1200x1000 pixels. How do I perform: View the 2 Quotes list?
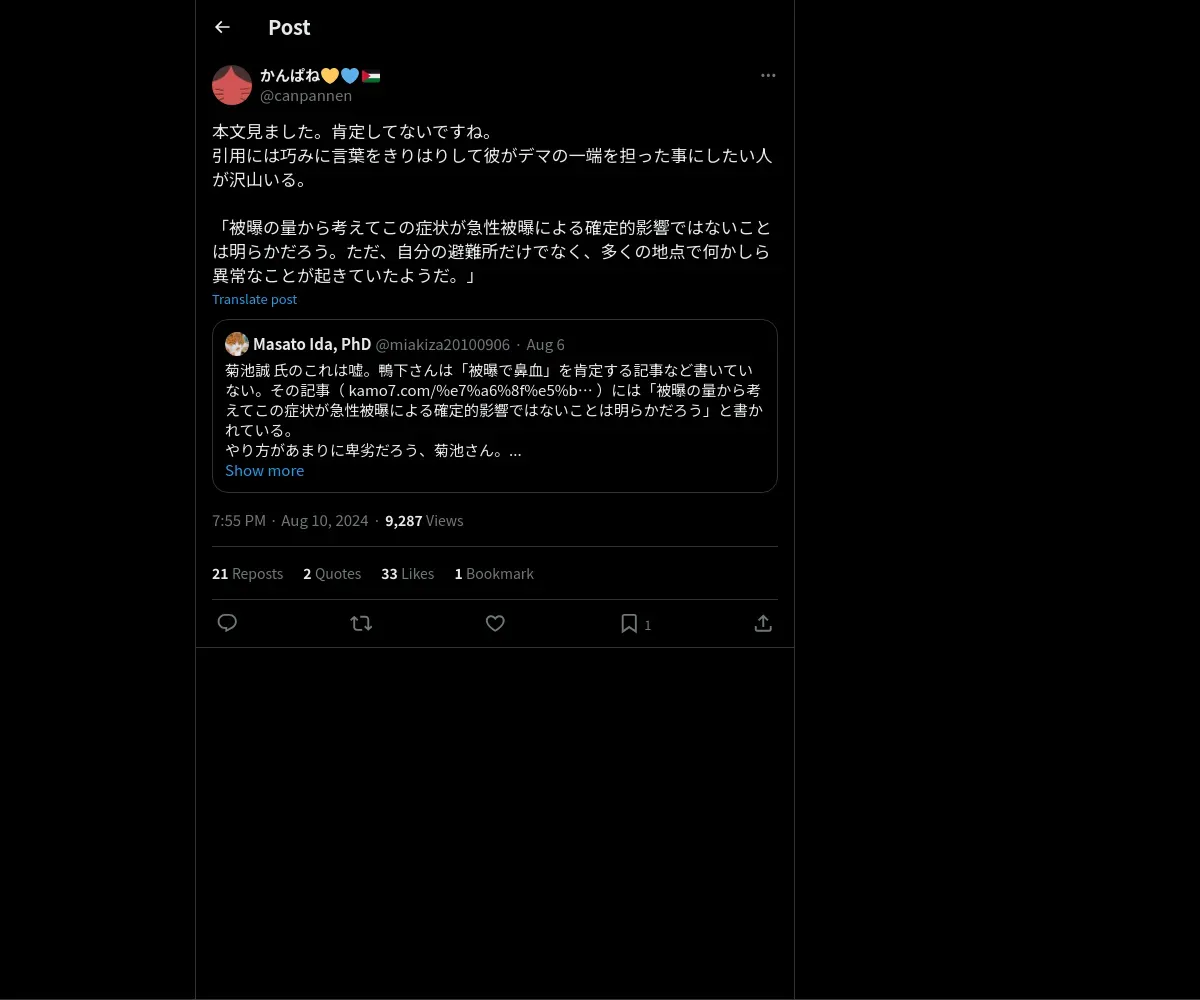[x=332, y=573]
